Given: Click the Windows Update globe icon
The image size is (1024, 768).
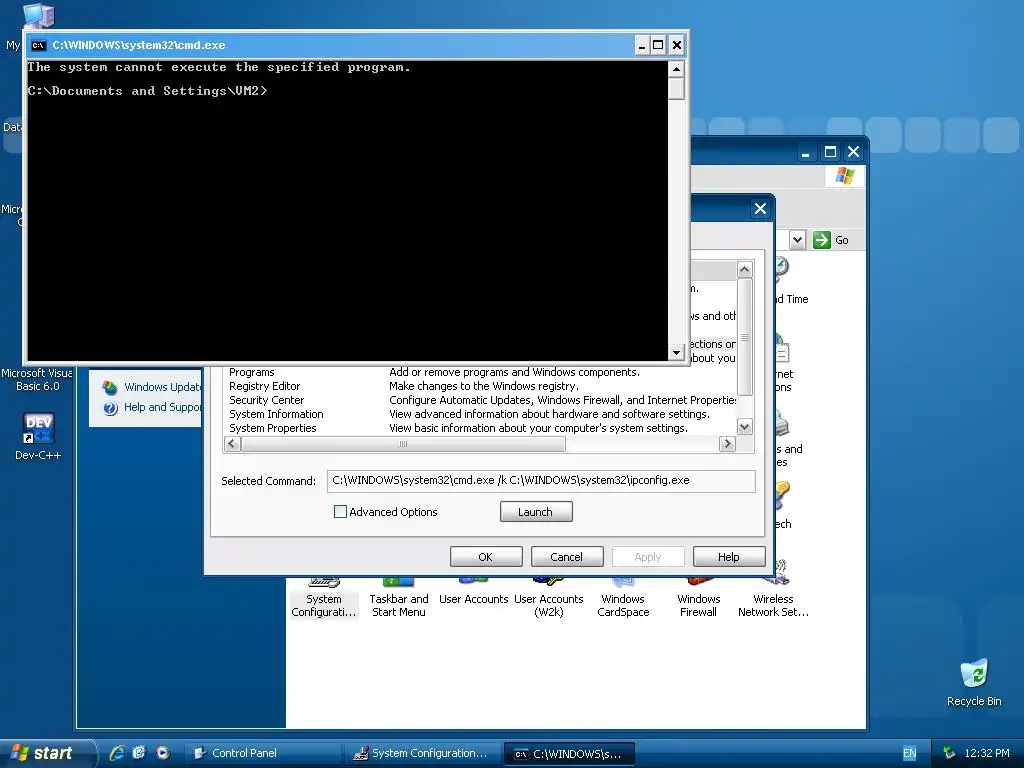Looking at the screenshot, I should 110,387.
